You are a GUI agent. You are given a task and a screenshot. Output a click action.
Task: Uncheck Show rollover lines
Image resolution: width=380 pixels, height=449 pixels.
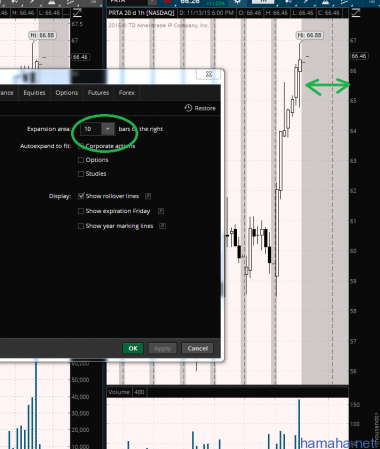81,196
